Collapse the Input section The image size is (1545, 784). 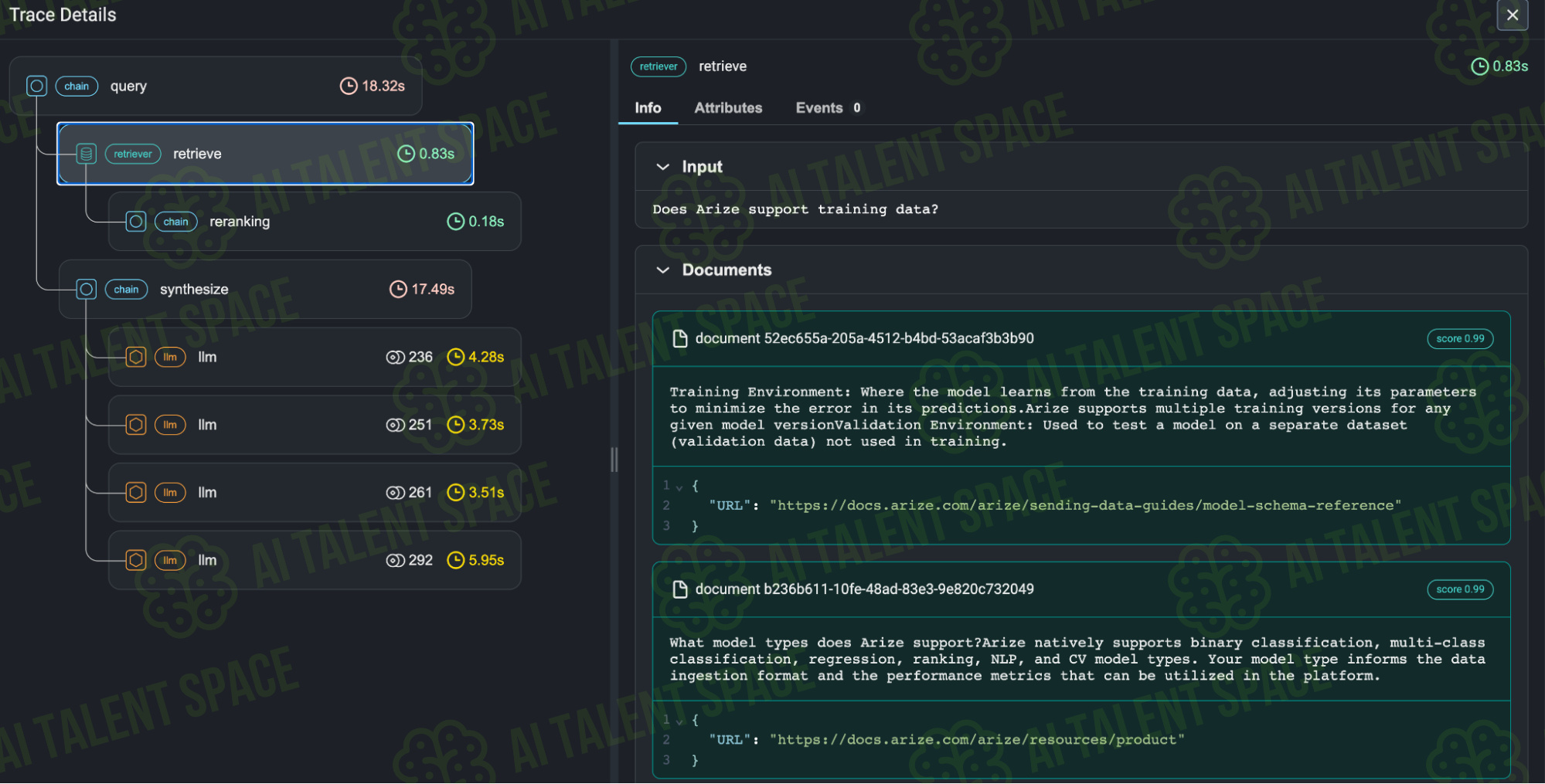(x=662, y=167)
